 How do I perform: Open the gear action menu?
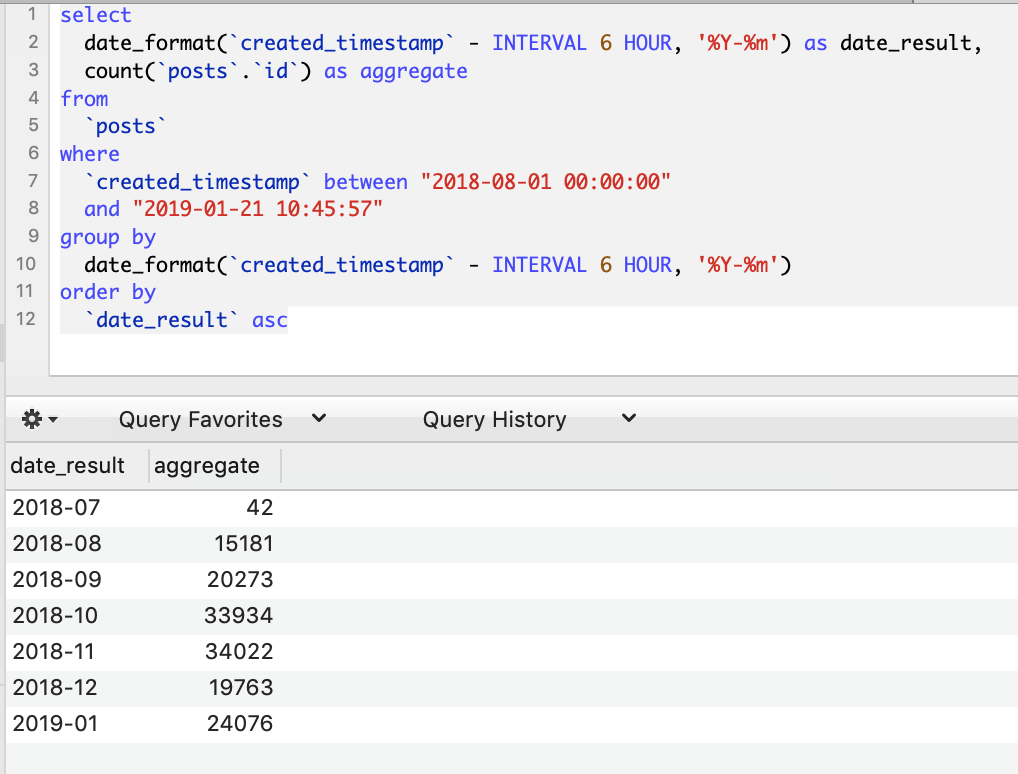pyautogui.click(x=33, y=419)
